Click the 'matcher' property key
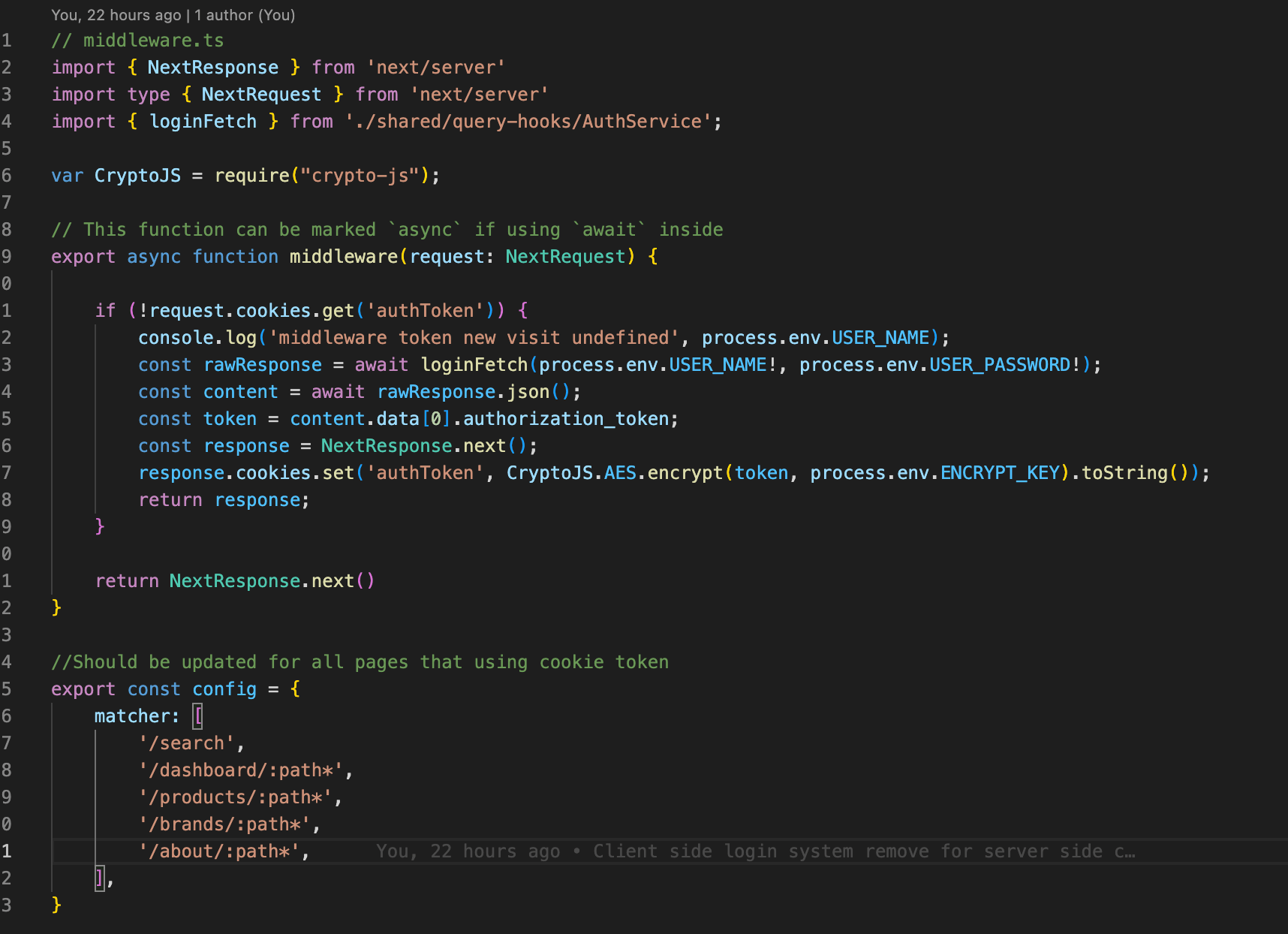This screenshot has width=1288, height=934. pos(131,716)
